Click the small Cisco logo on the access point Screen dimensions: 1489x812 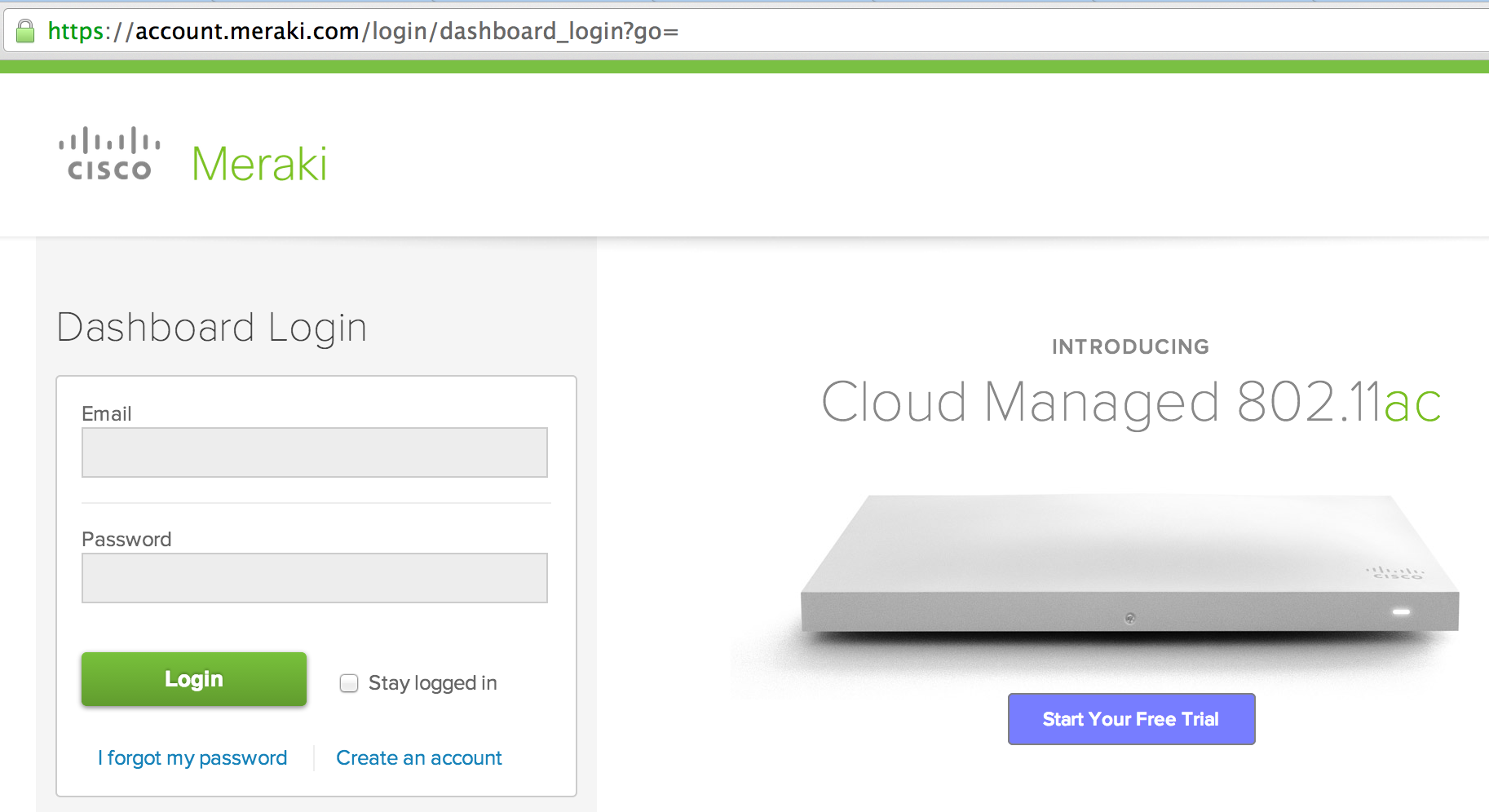[1396, 573]
